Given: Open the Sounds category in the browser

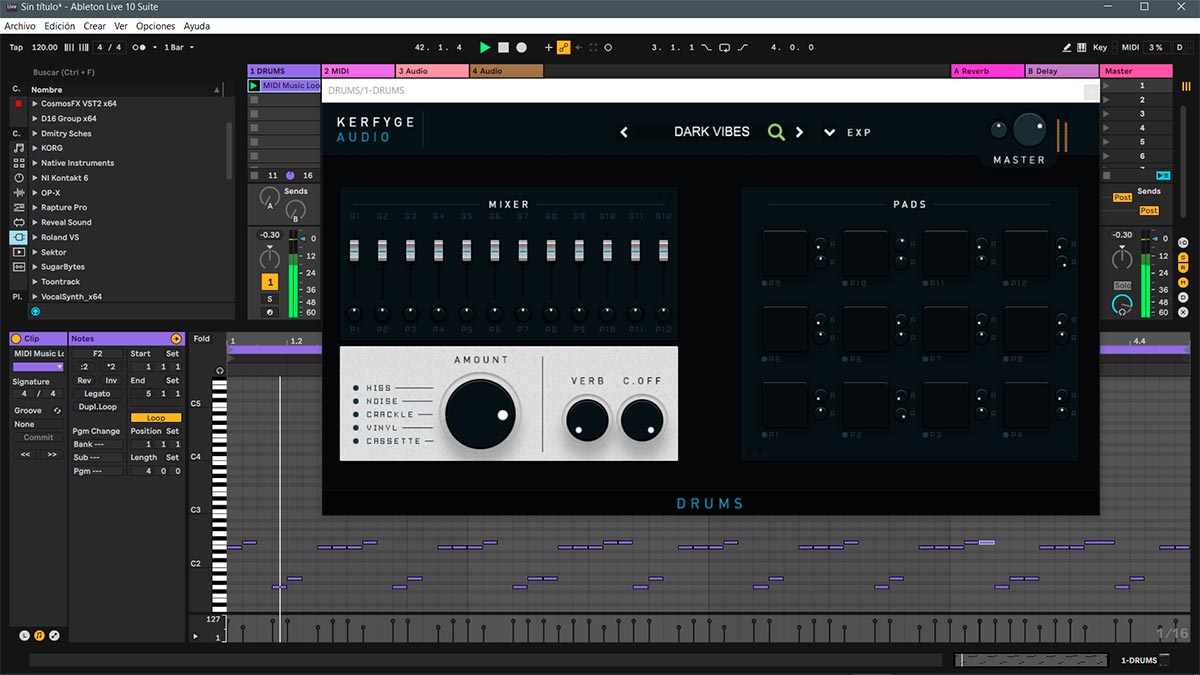Looking at the screenshot, I should click(18, 148).
